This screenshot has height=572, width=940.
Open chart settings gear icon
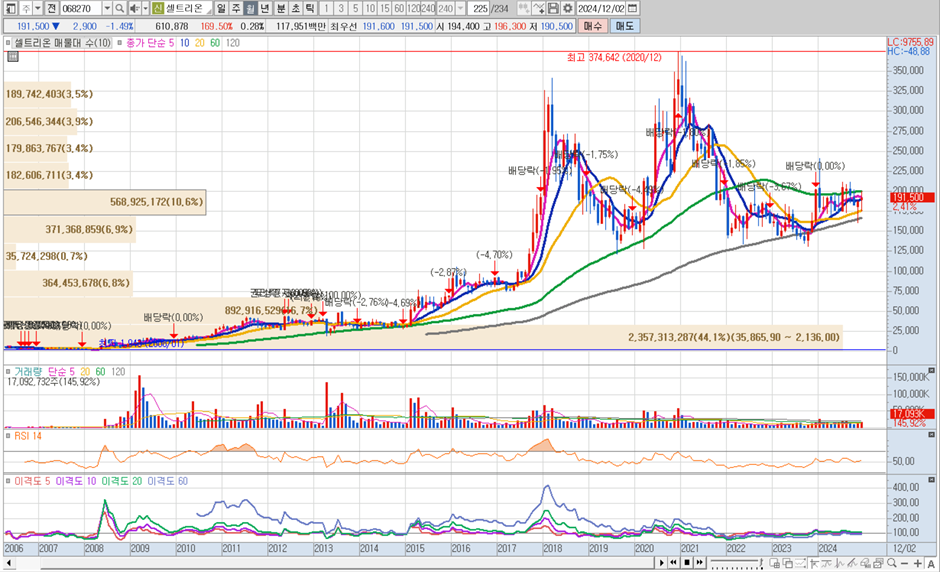click(x=567, y=8)
